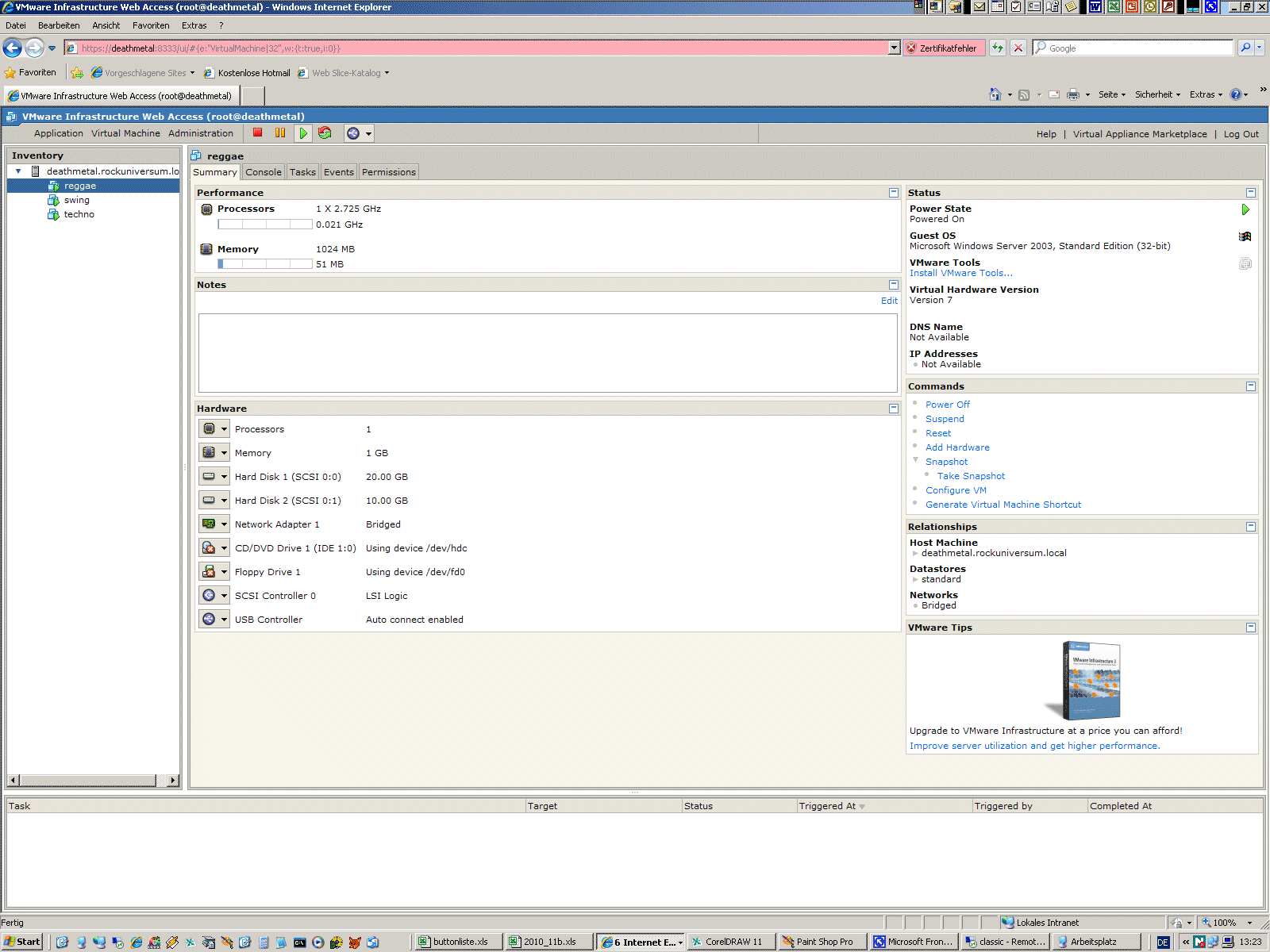The image size is (1270, 952).
Task: Open the Windows Start menu
Action: (x=22, y=942)
